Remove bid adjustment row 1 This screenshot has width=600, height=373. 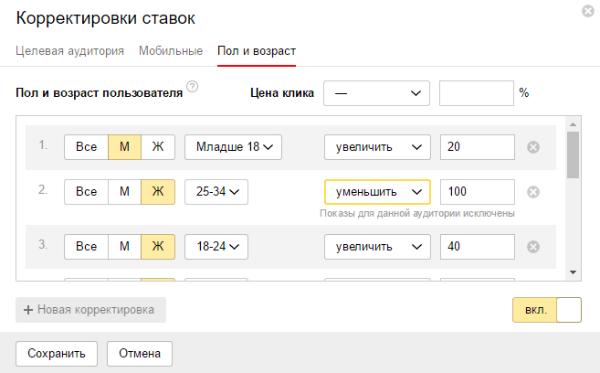pyautogui.click(x=533, y=147)
